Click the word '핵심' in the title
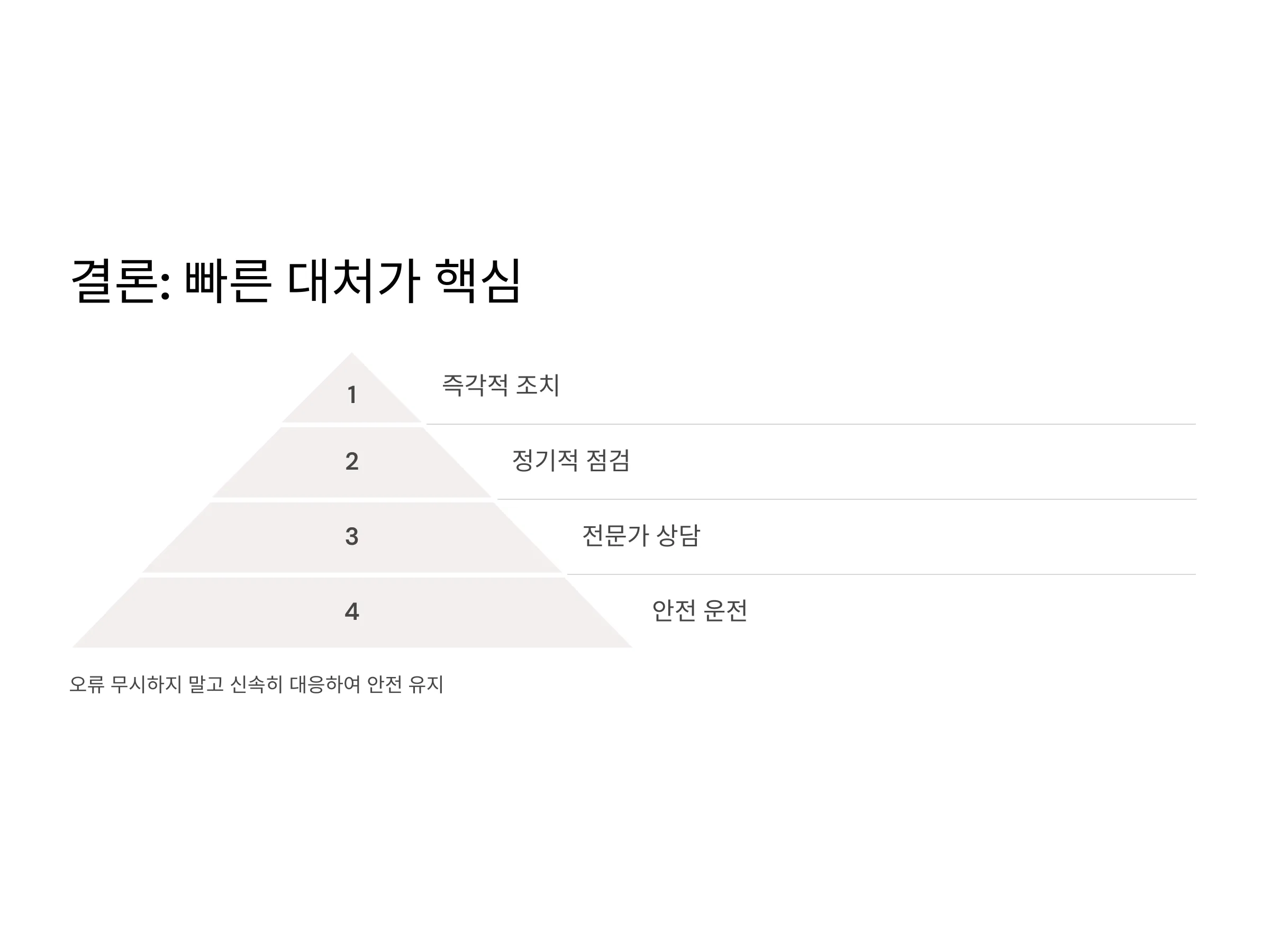The image size is (1270, 952). coord(478,281)
